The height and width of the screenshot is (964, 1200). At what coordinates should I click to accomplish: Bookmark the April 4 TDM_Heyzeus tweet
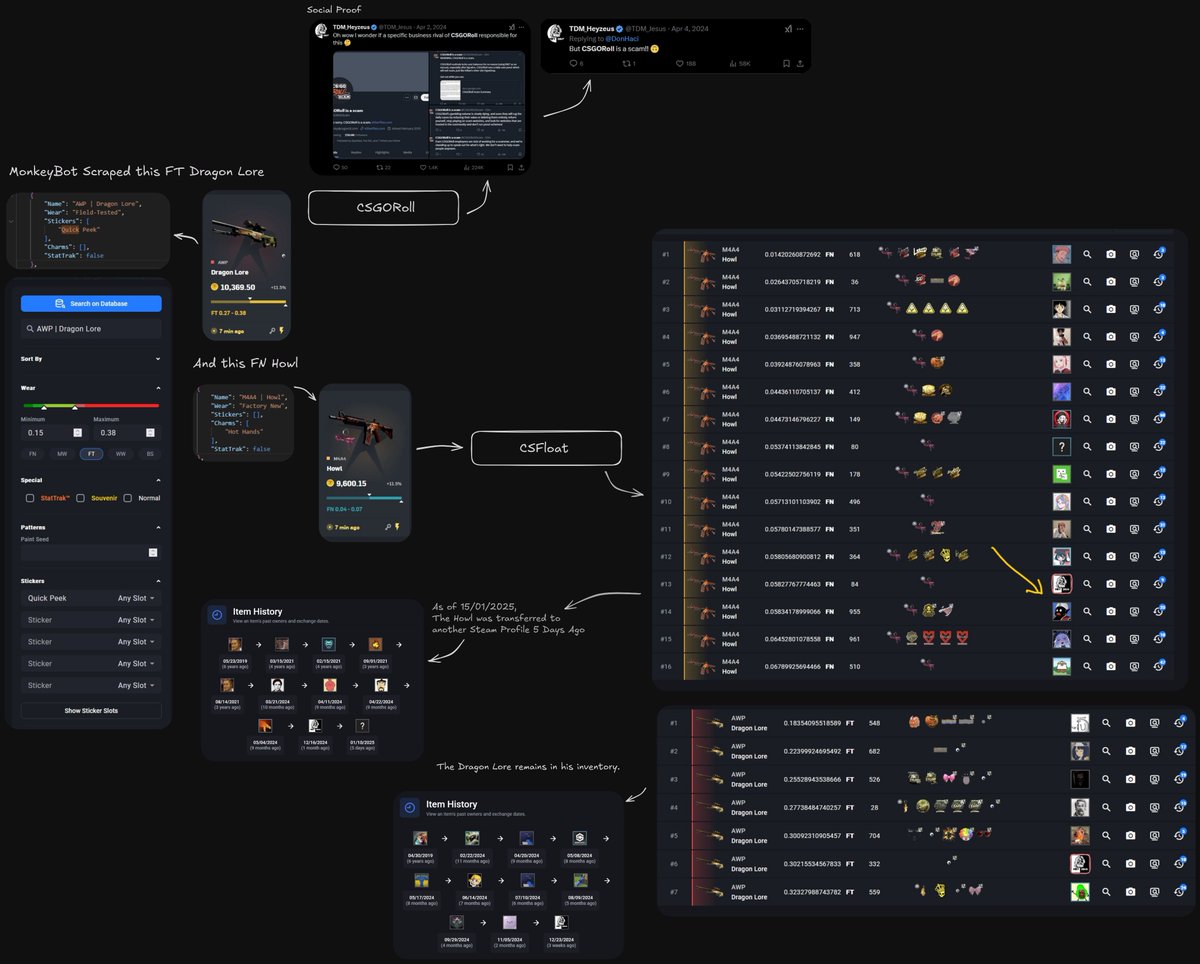pos(786,63)
